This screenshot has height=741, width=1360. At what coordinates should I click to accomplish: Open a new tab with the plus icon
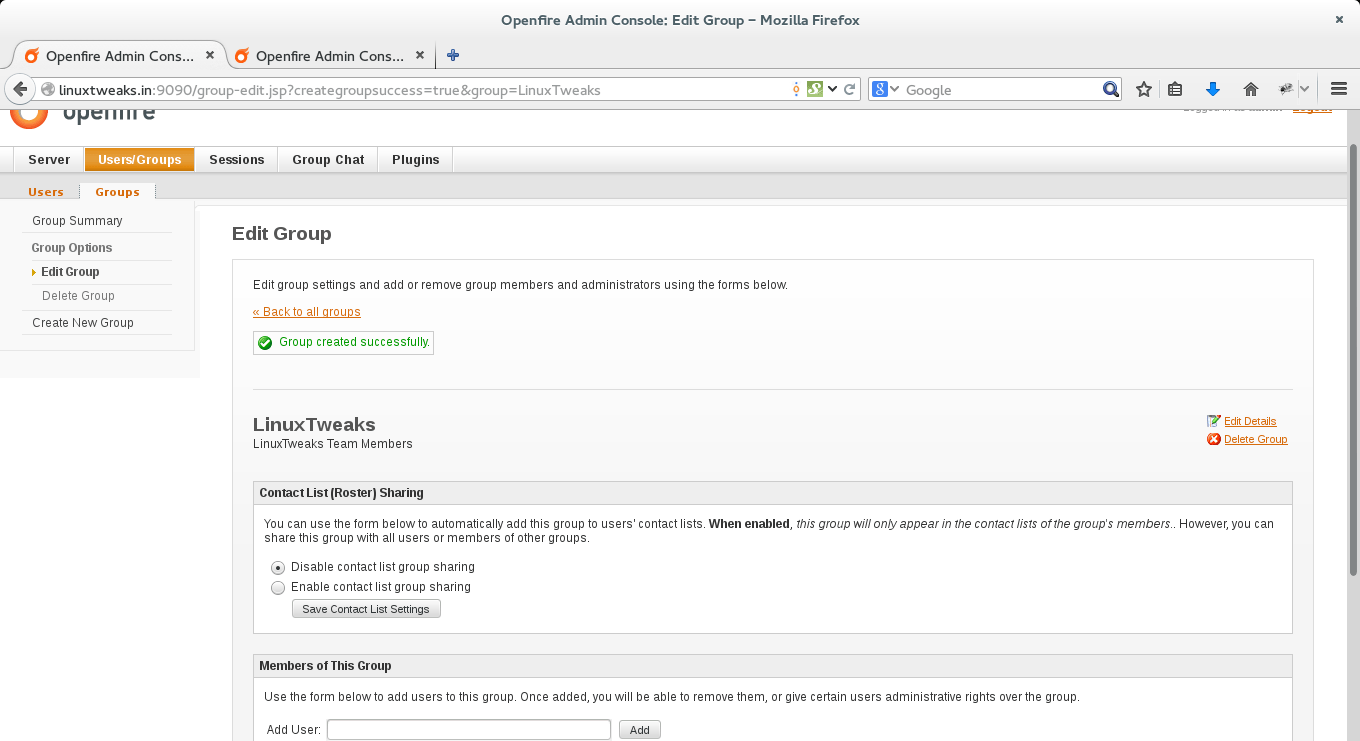coord(453,56)
